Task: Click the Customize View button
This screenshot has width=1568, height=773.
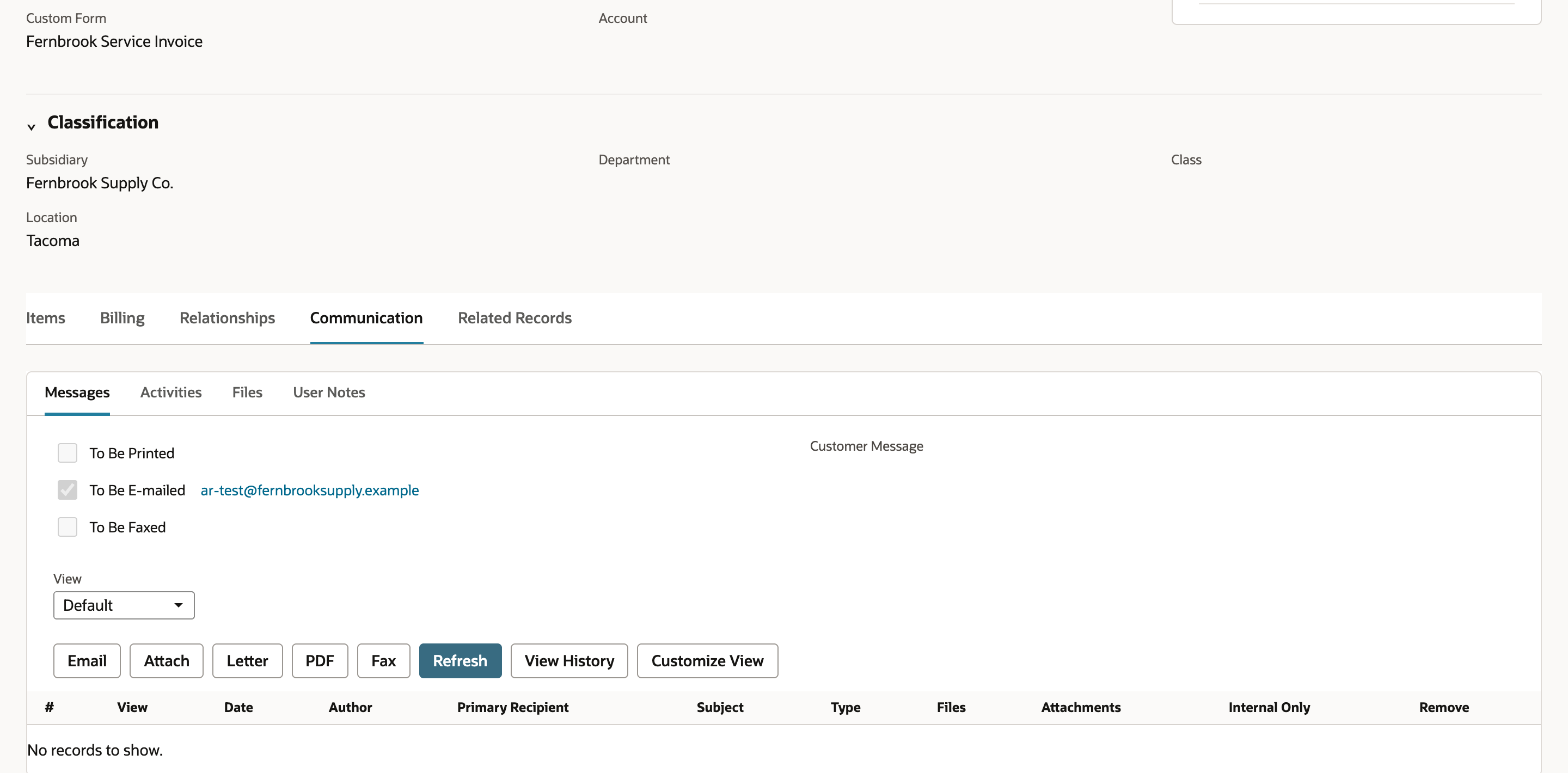Action: [707, 660]
